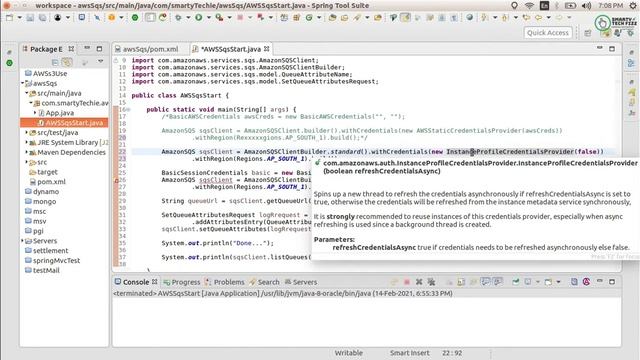The width and height of the screenshot is (640, 360).
Task: Expand the Servers project node
Action: (x=23, y=241)
